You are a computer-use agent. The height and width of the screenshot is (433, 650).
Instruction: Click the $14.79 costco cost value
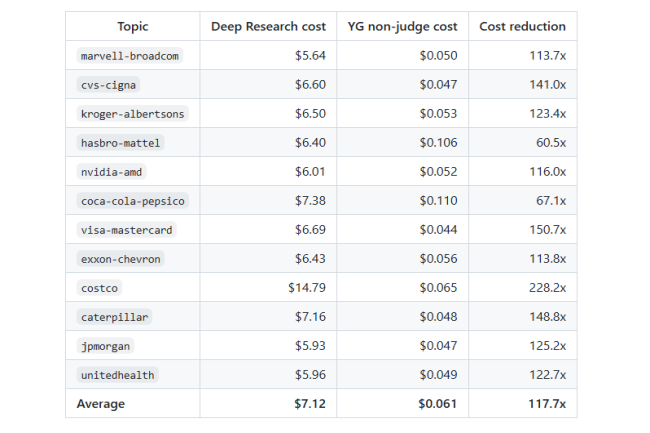pyautogui.click(x=307, y=288)
